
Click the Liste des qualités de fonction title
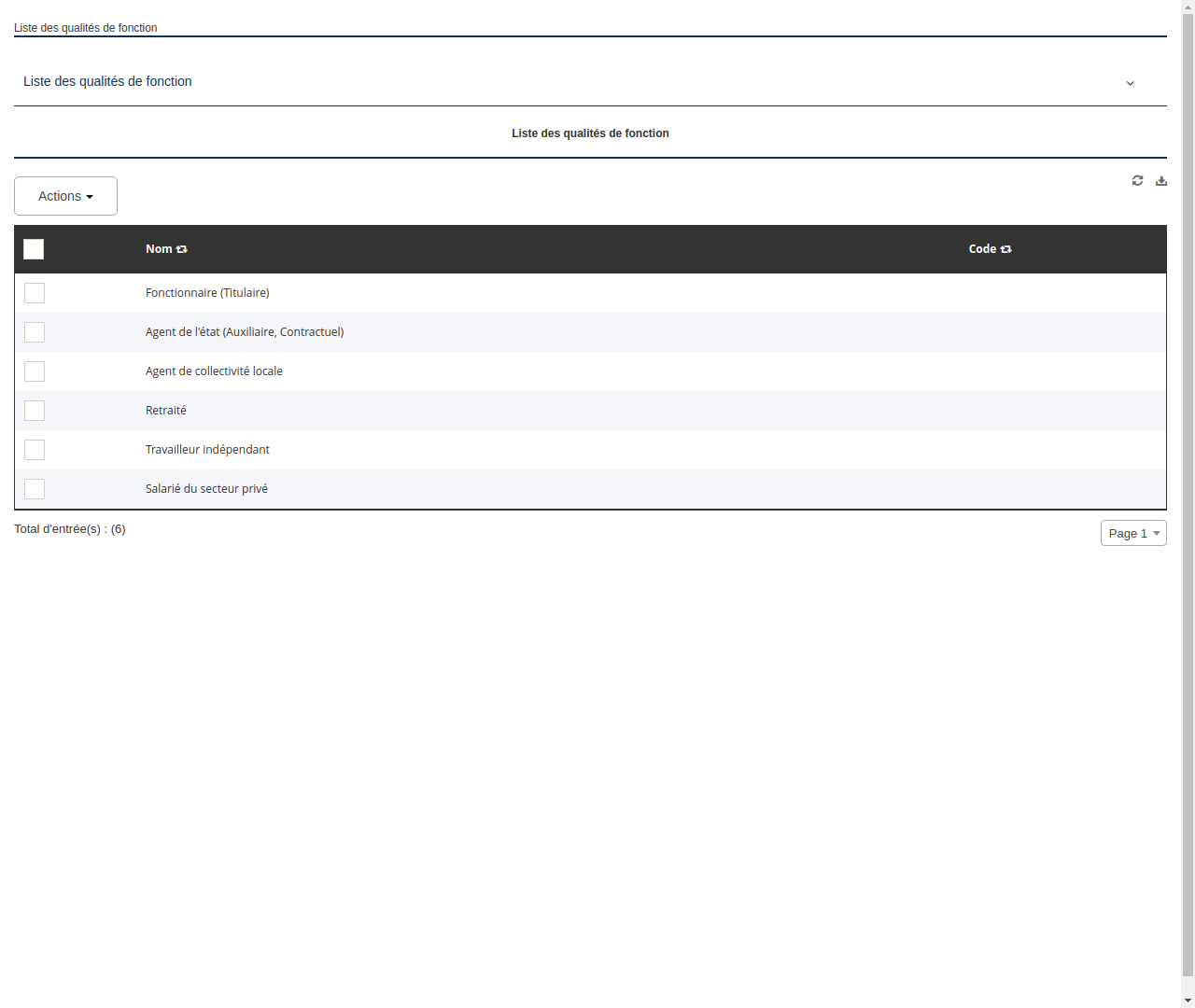click(590, 133)
